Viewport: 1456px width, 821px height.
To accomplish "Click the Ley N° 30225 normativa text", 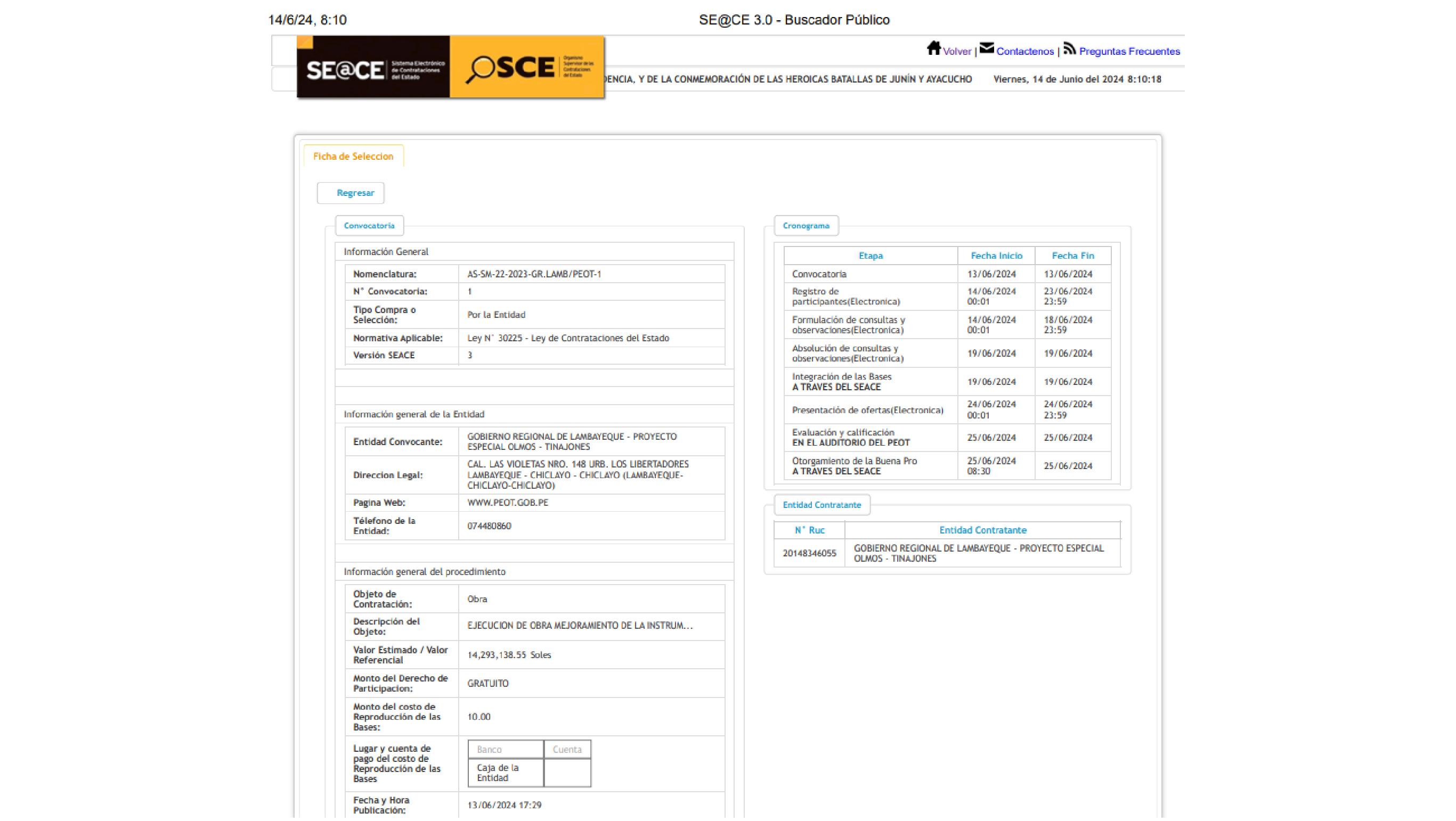I will click(x=568, y=339).
